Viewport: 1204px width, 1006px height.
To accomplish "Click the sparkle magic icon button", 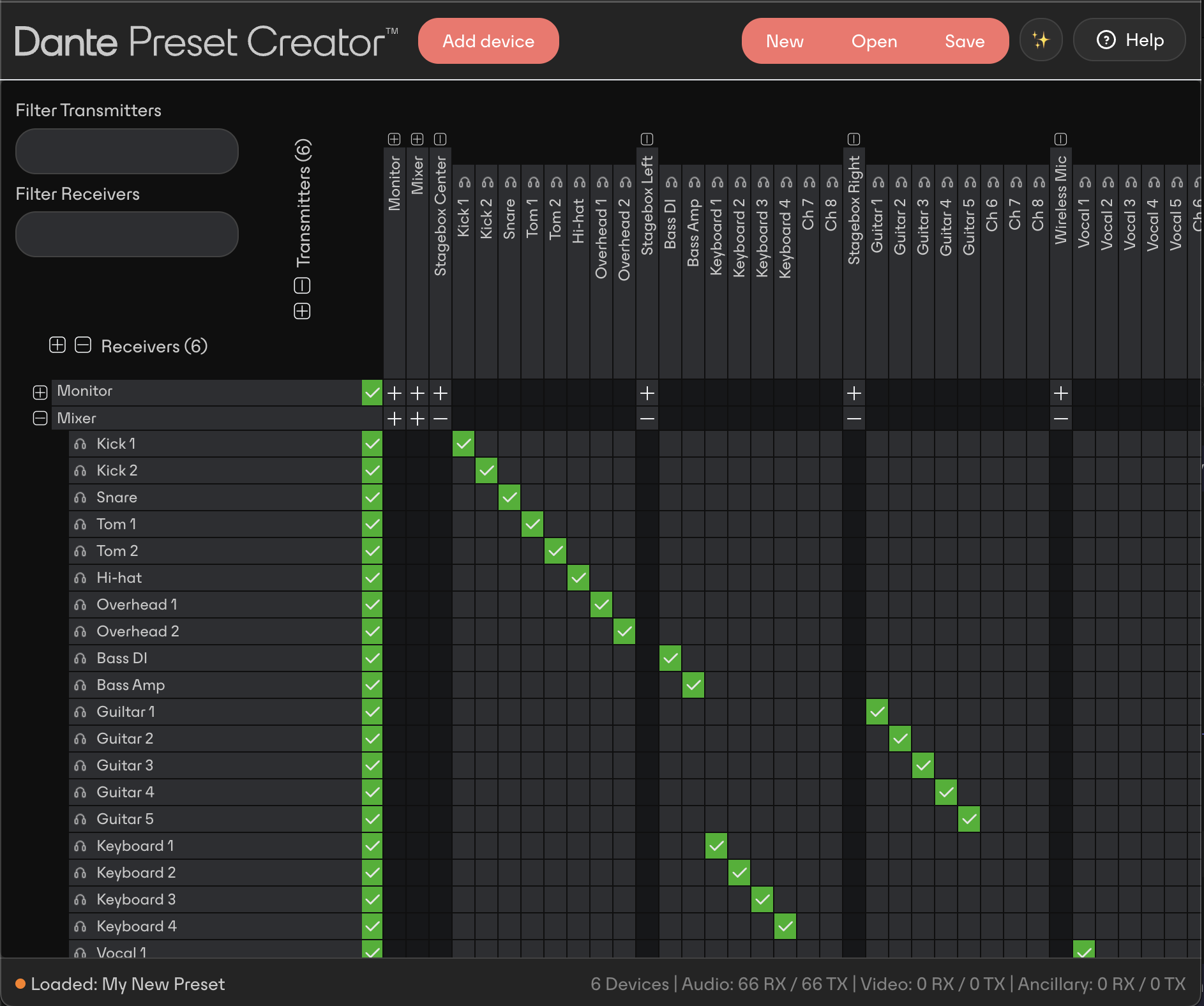I will [1041, 41].
